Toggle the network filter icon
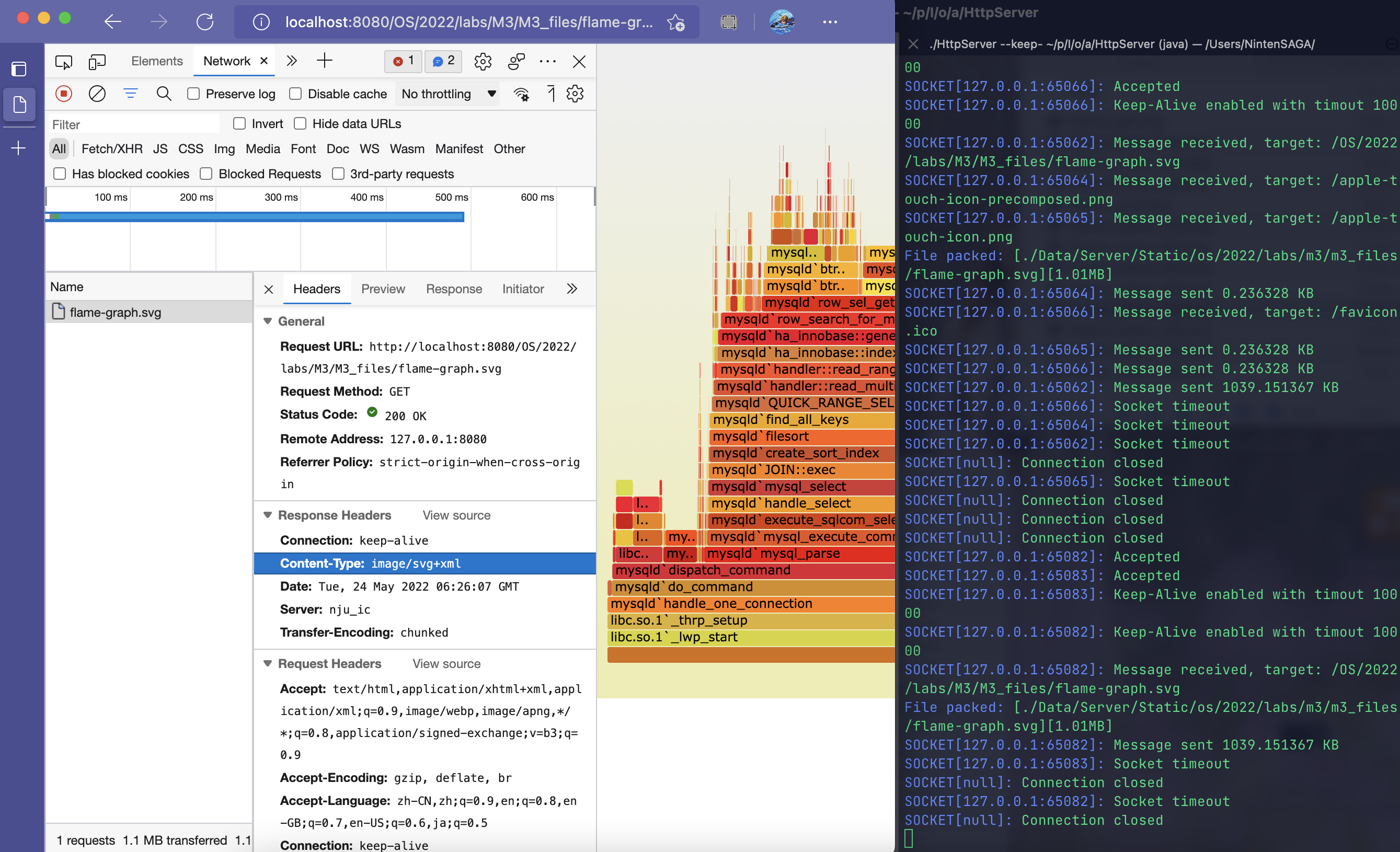 click(131, 94)
